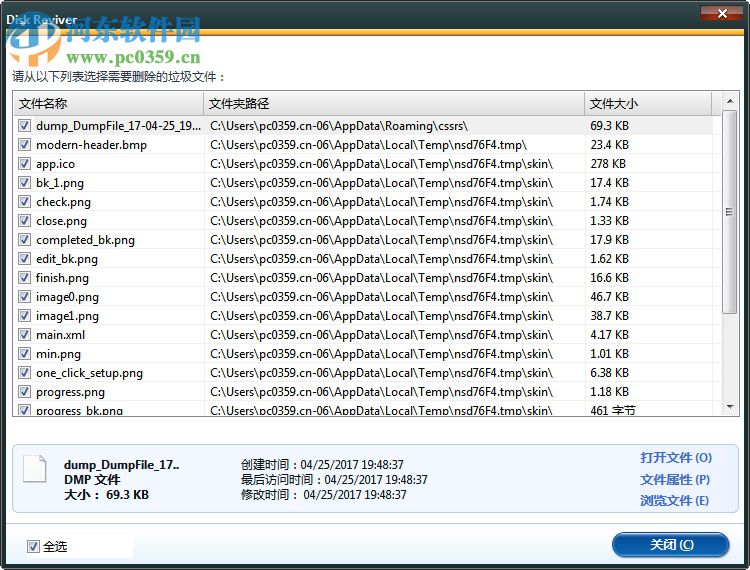Uncheck main.xml checkbox
750x570 pixels.
click(24, 335)
